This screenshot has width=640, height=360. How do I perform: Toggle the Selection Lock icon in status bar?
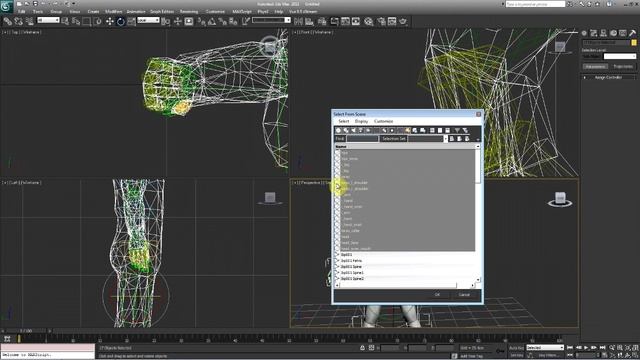pyautogui.click(x=362, y=348)
